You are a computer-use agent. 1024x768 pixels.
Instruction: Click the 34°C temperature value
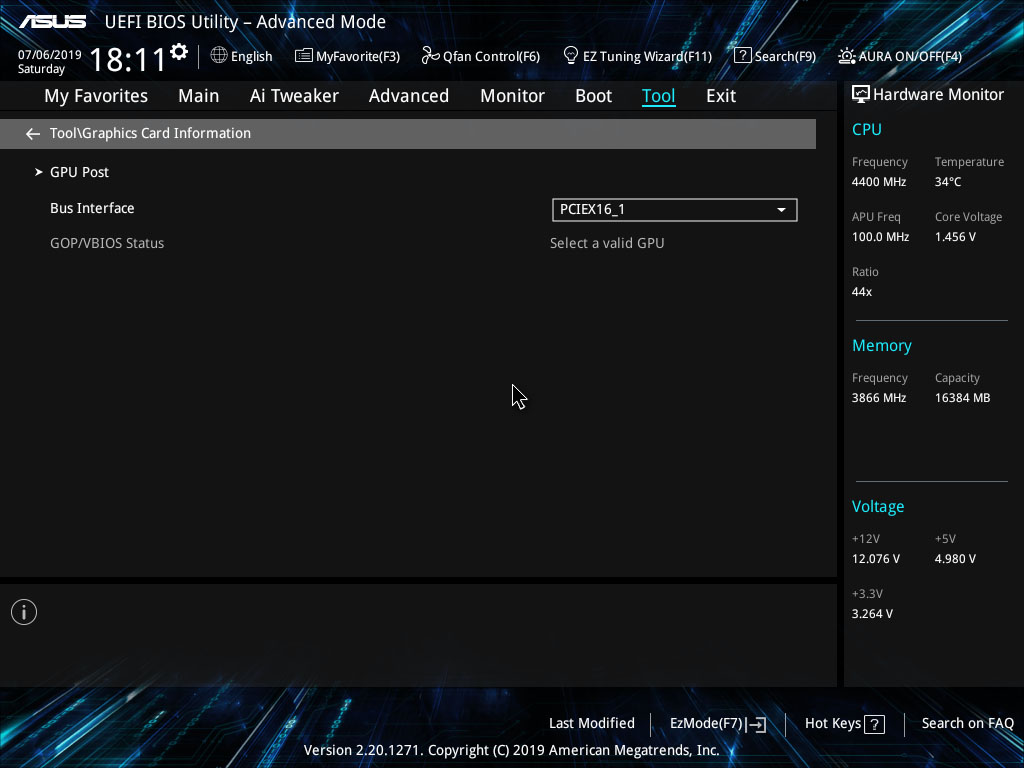pos(948,182)
